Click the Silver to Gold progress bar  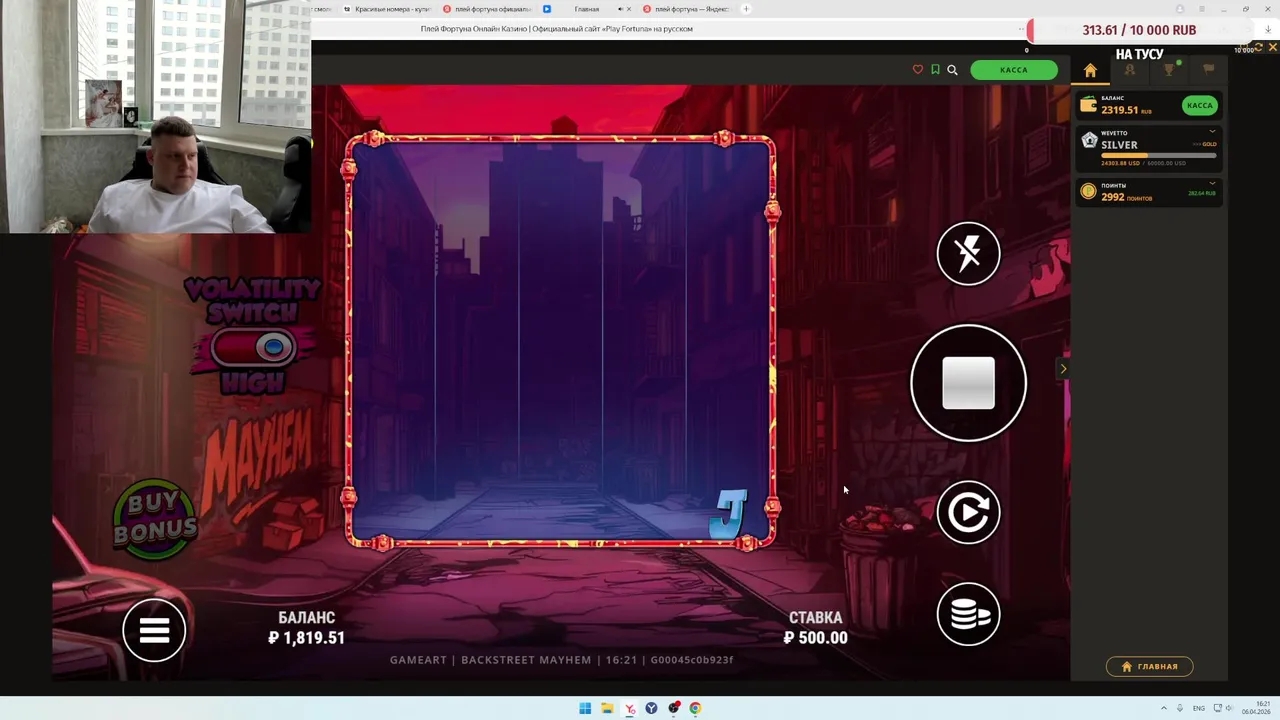pos(1159,155)
